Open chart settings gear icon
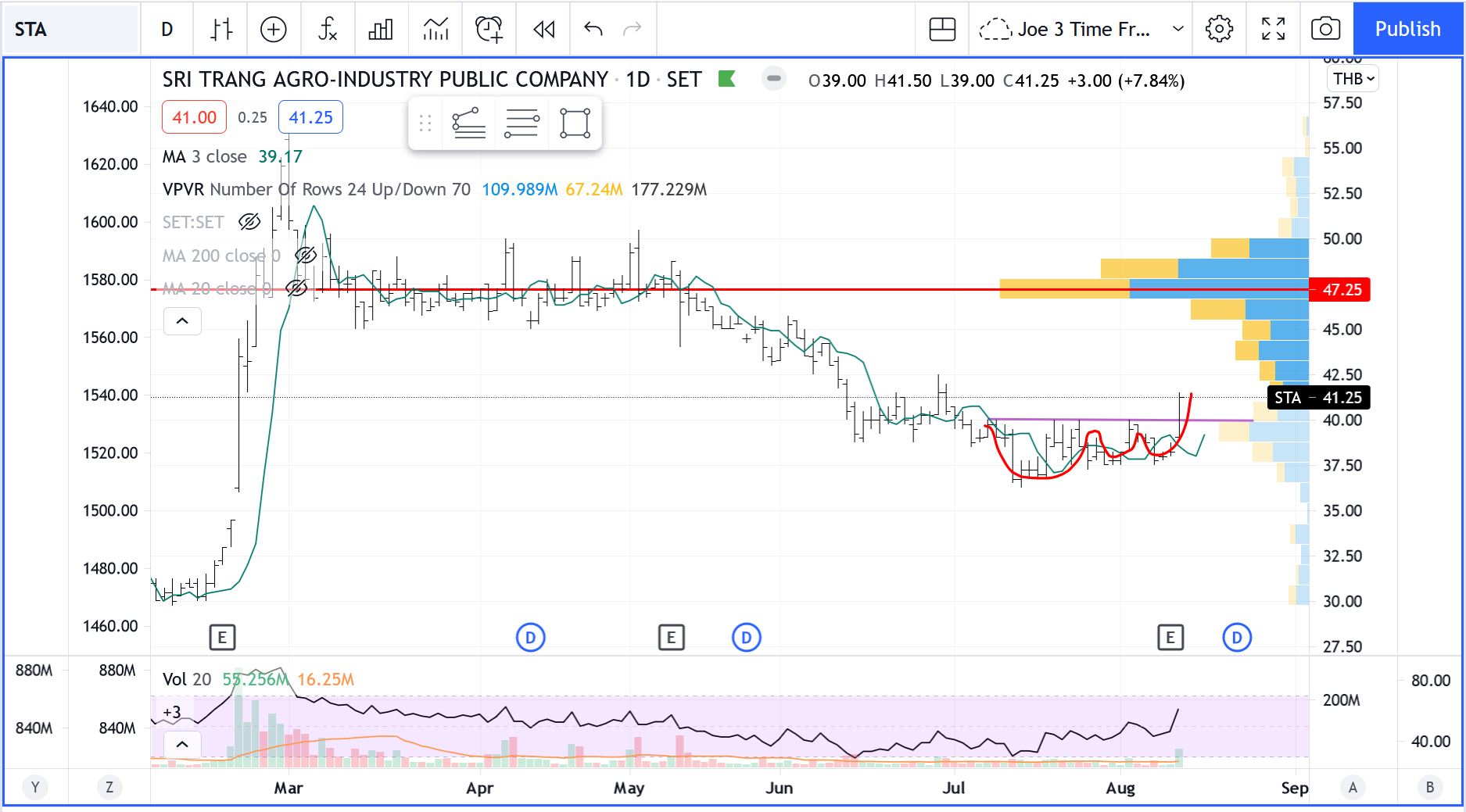The width and height of the screenshot is (1466, 812). 1219,30
